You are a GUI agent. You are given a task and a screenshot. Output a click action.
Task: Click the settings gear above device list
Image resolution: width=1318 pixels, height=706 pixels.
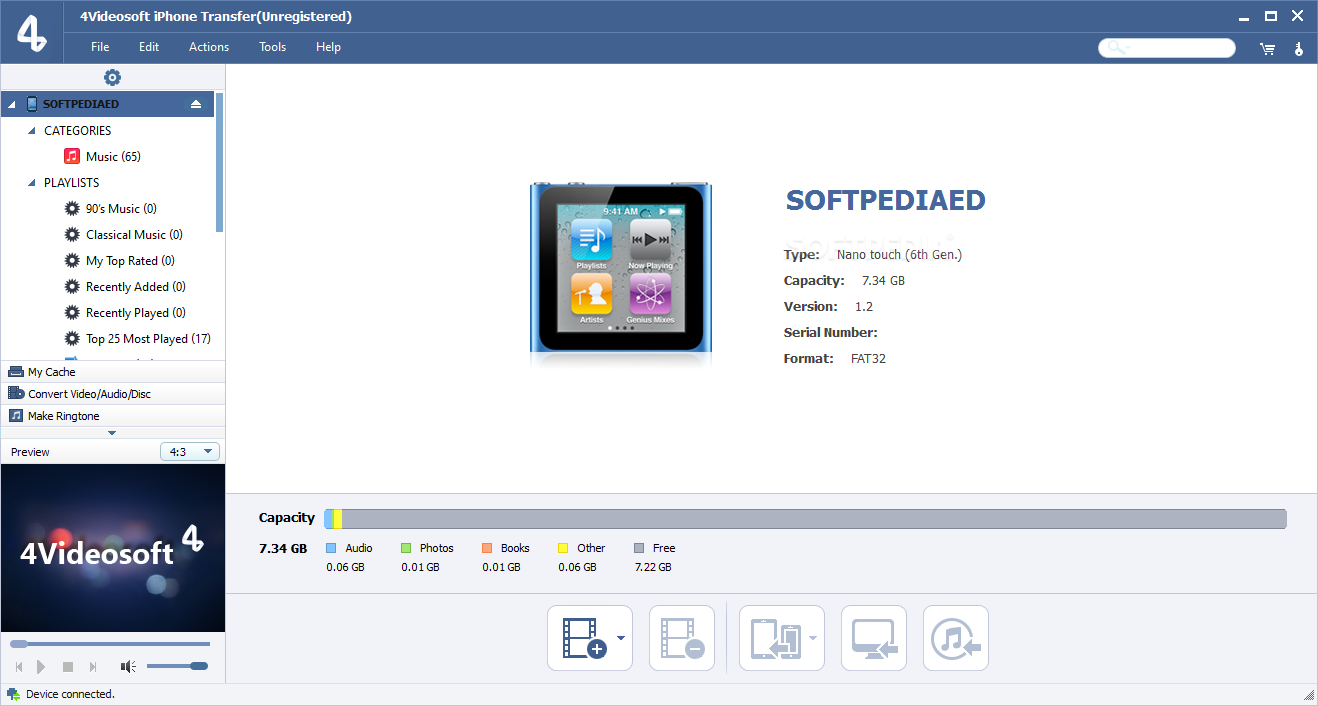pyautogui.click(x=112, y=78)
